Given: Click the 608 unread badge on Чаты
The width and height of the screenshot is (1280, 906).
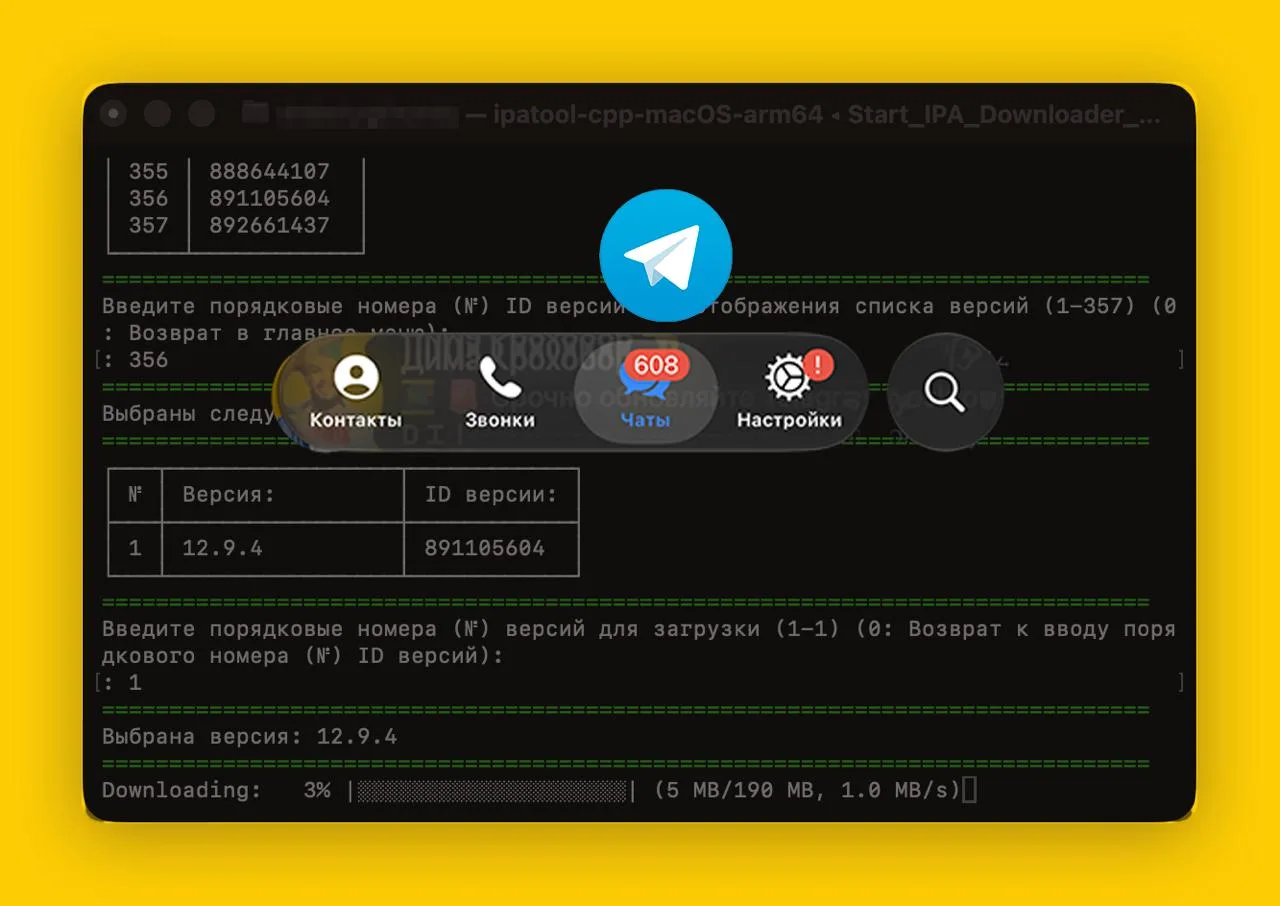Looking at the screenshot, I should tap(656, 365).
